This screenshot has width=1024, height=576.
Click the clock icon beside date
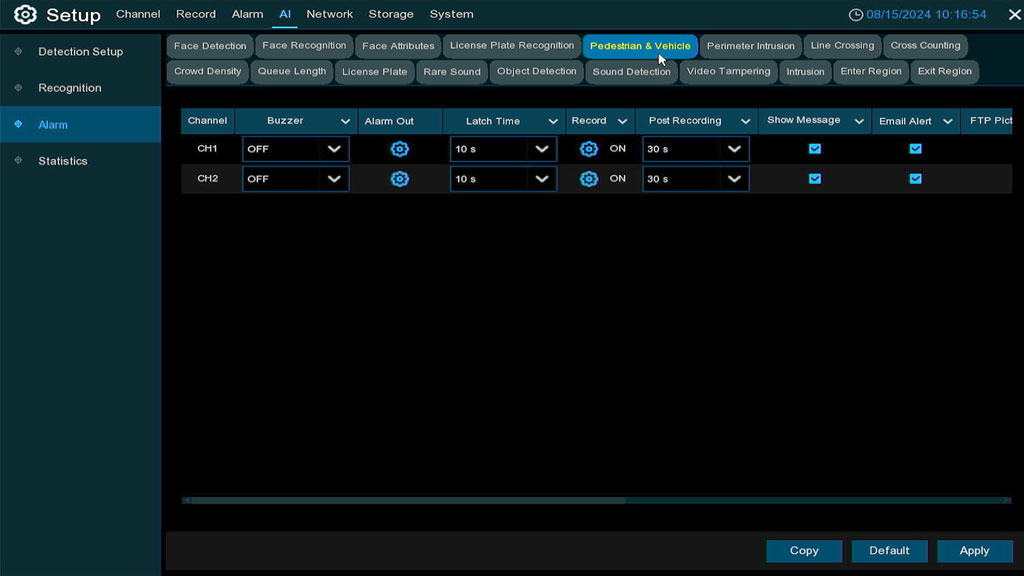(855, 15)
